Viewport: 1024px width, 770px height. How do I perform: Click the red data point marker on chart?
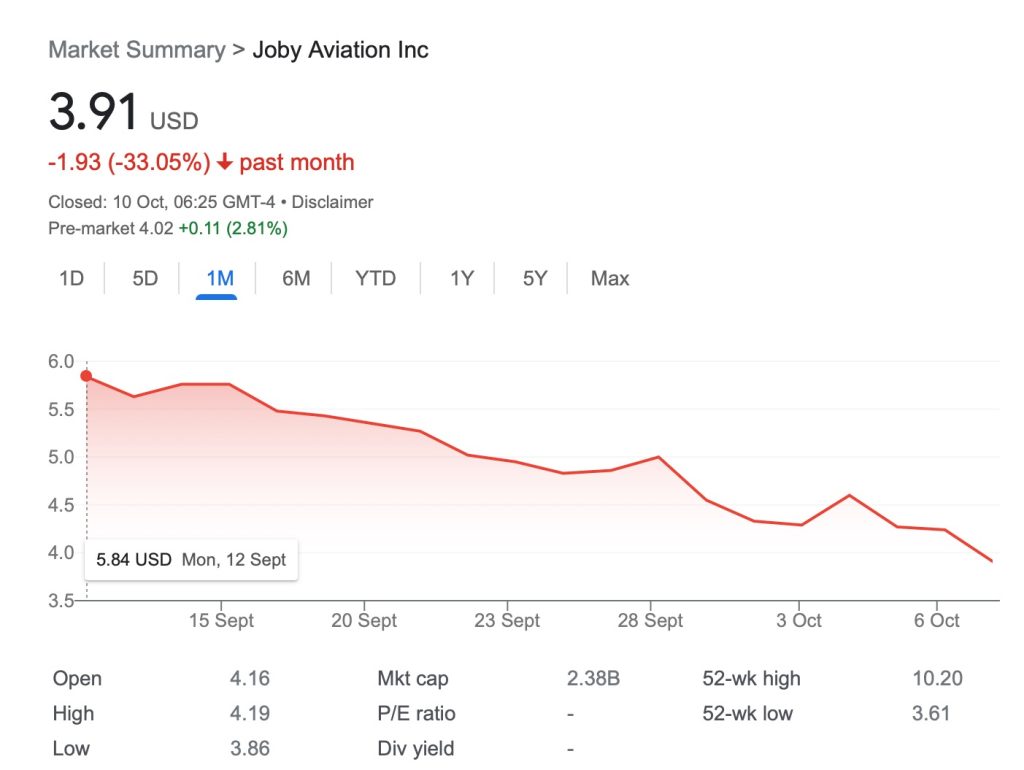click(86, 376)
